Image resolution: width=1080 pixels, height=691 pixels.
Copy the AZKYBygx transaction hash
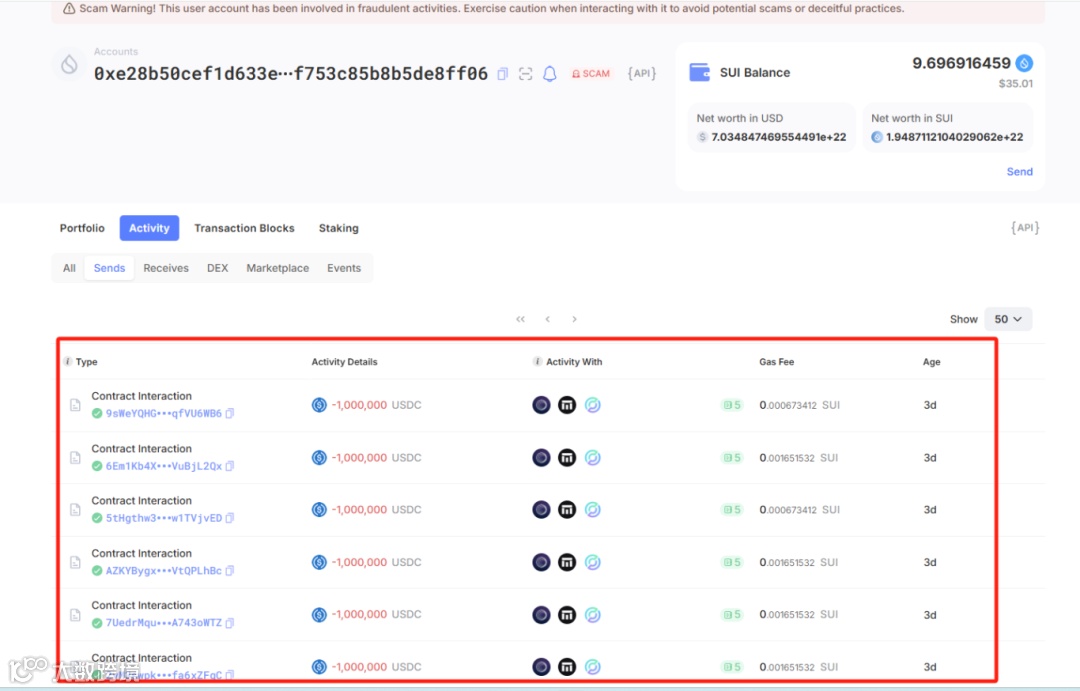[230, 570]
